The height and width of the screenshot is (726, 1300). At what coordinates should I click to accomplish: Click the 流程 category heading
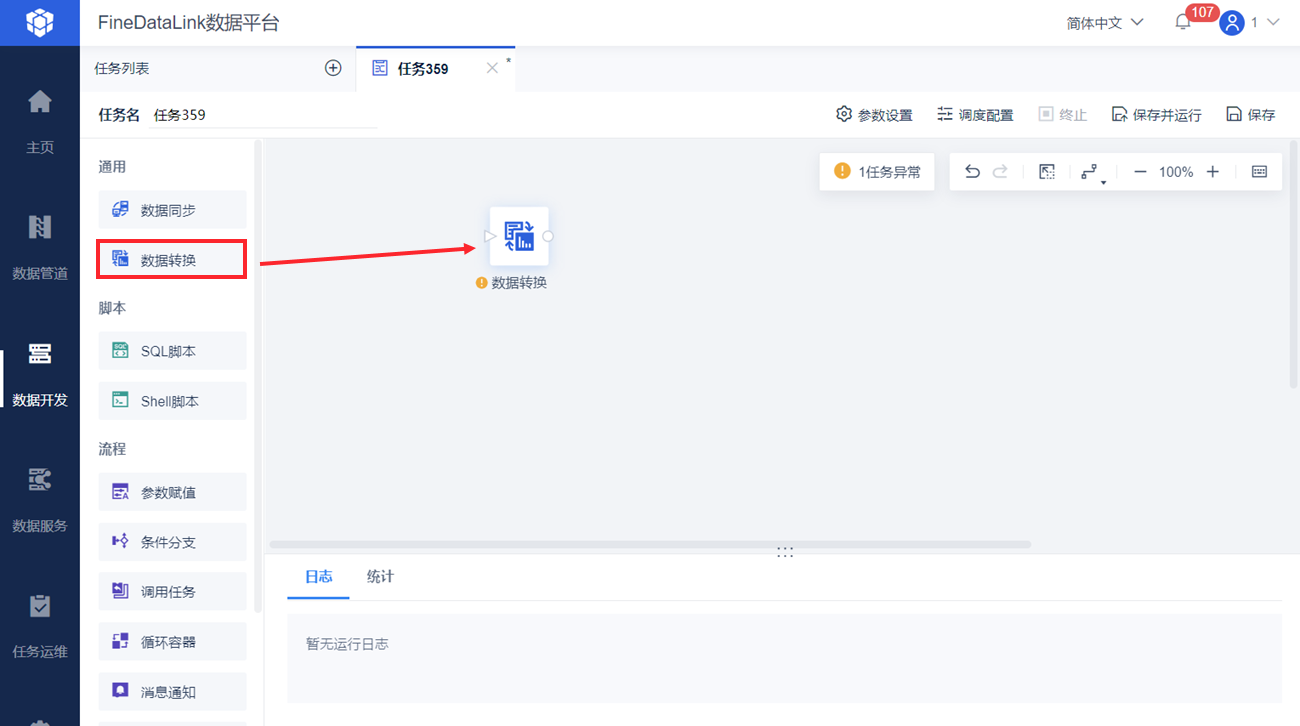(112, 449)
